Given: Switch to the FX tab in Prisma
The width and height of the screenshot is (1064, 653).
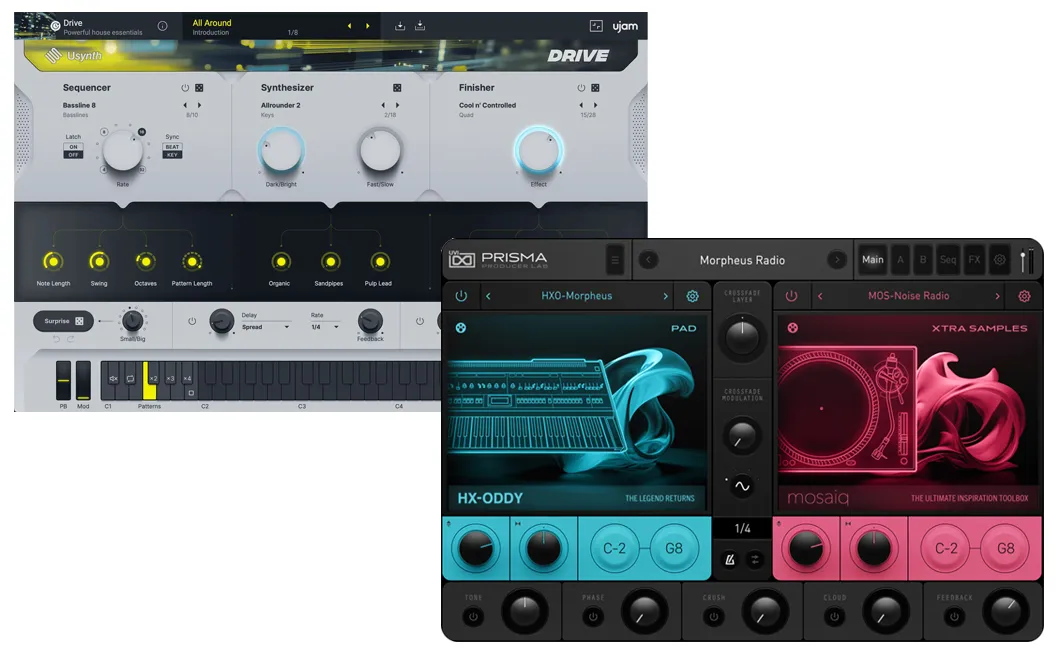Looking at the screenshot, I should pos(974,260).
